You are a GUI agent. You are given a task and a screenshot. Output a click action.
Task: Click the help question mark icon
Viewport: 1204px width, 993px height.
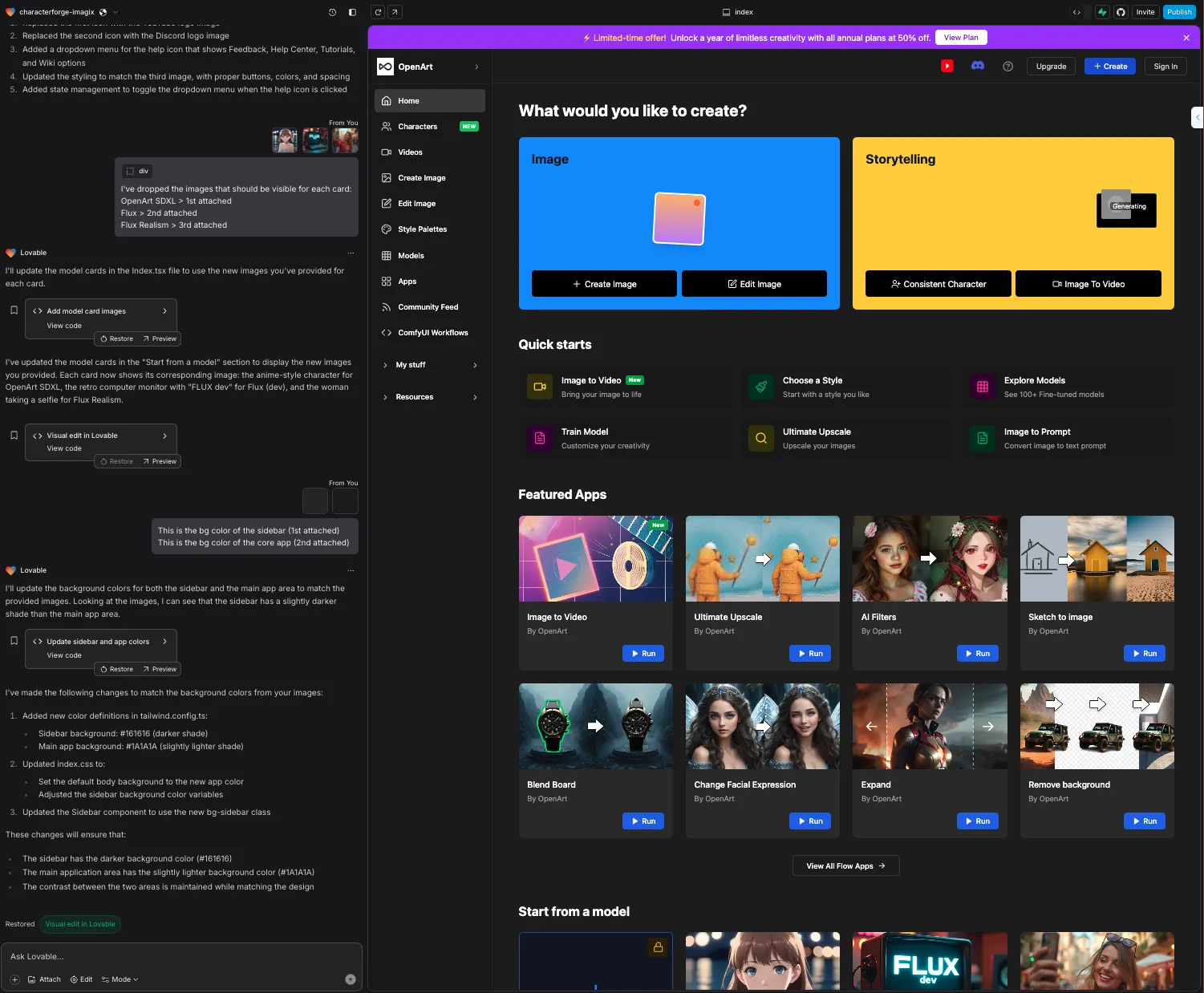(x=1008, y=67)
